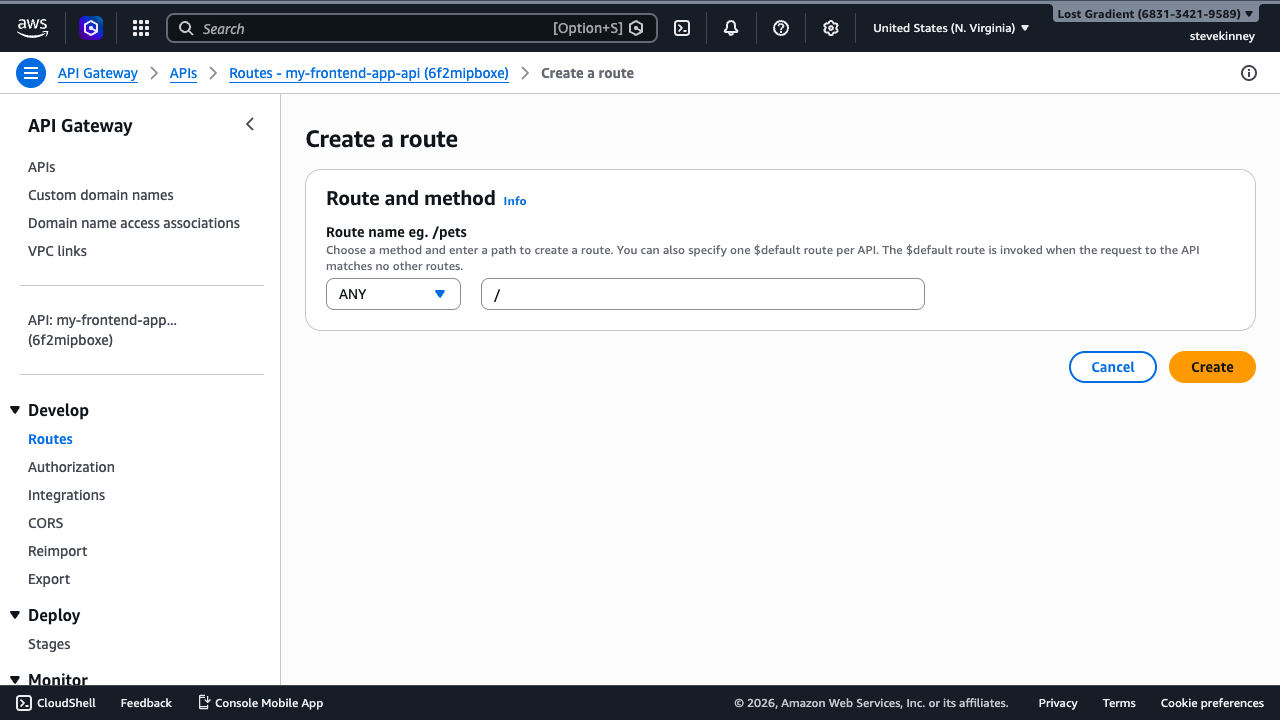This screenshot has width=1280, height=720.
Task: Open the AWS home logo
Action: 32,28
